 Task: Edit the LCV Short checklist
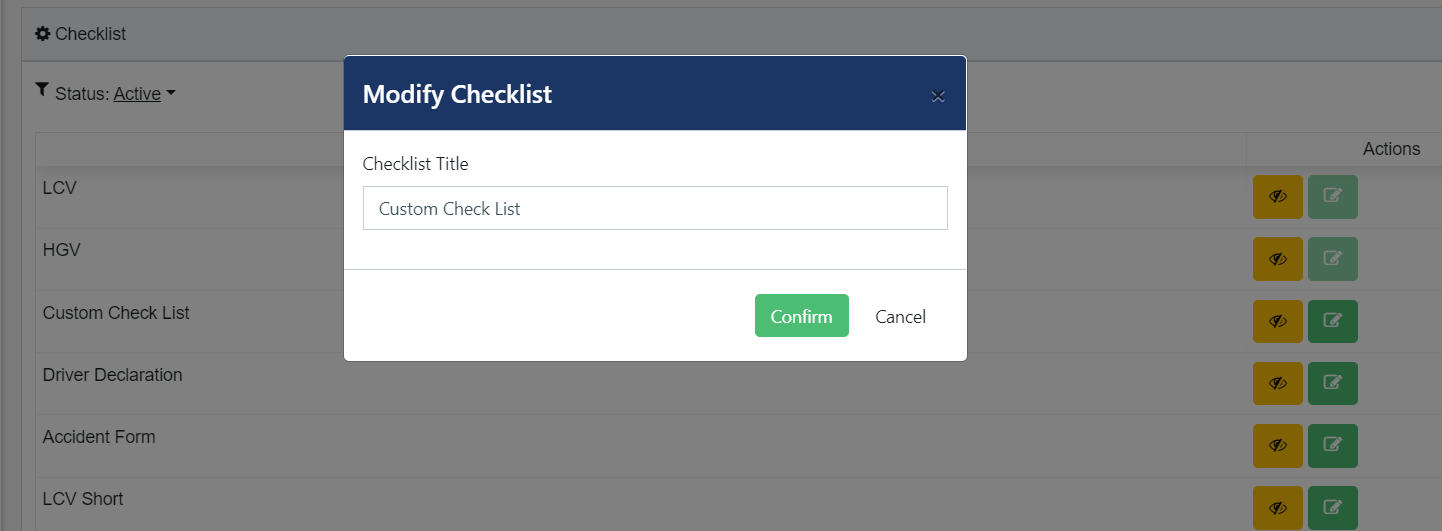click(1332, 507)
